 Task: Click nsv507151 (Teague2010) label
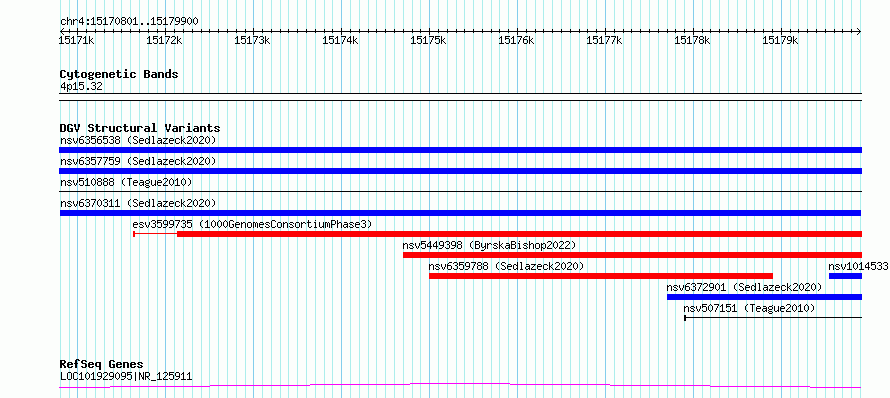click(749, 308)
